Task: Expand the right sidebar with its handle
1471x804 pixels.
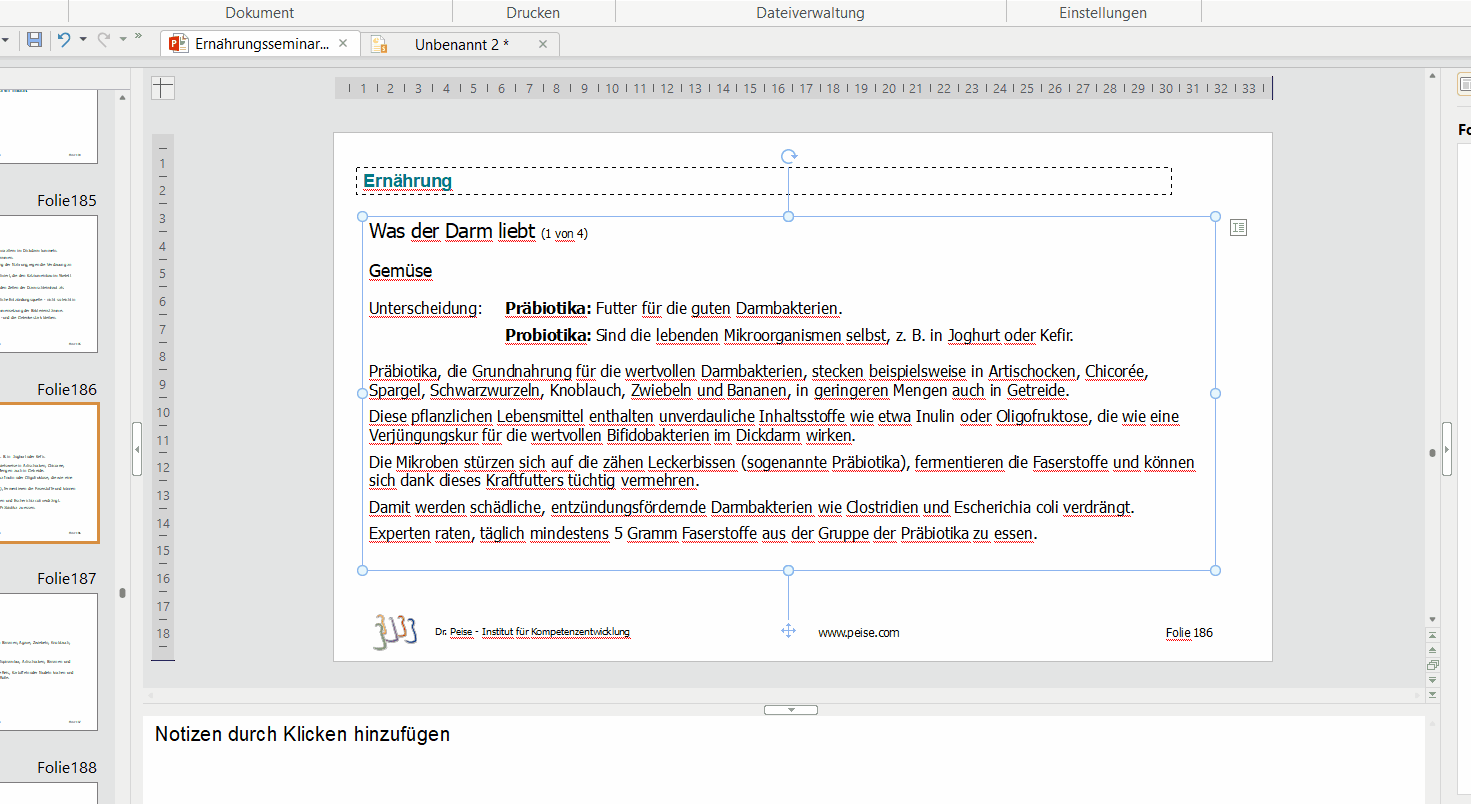Action: pyautogui.click(x=1446, y=449)
